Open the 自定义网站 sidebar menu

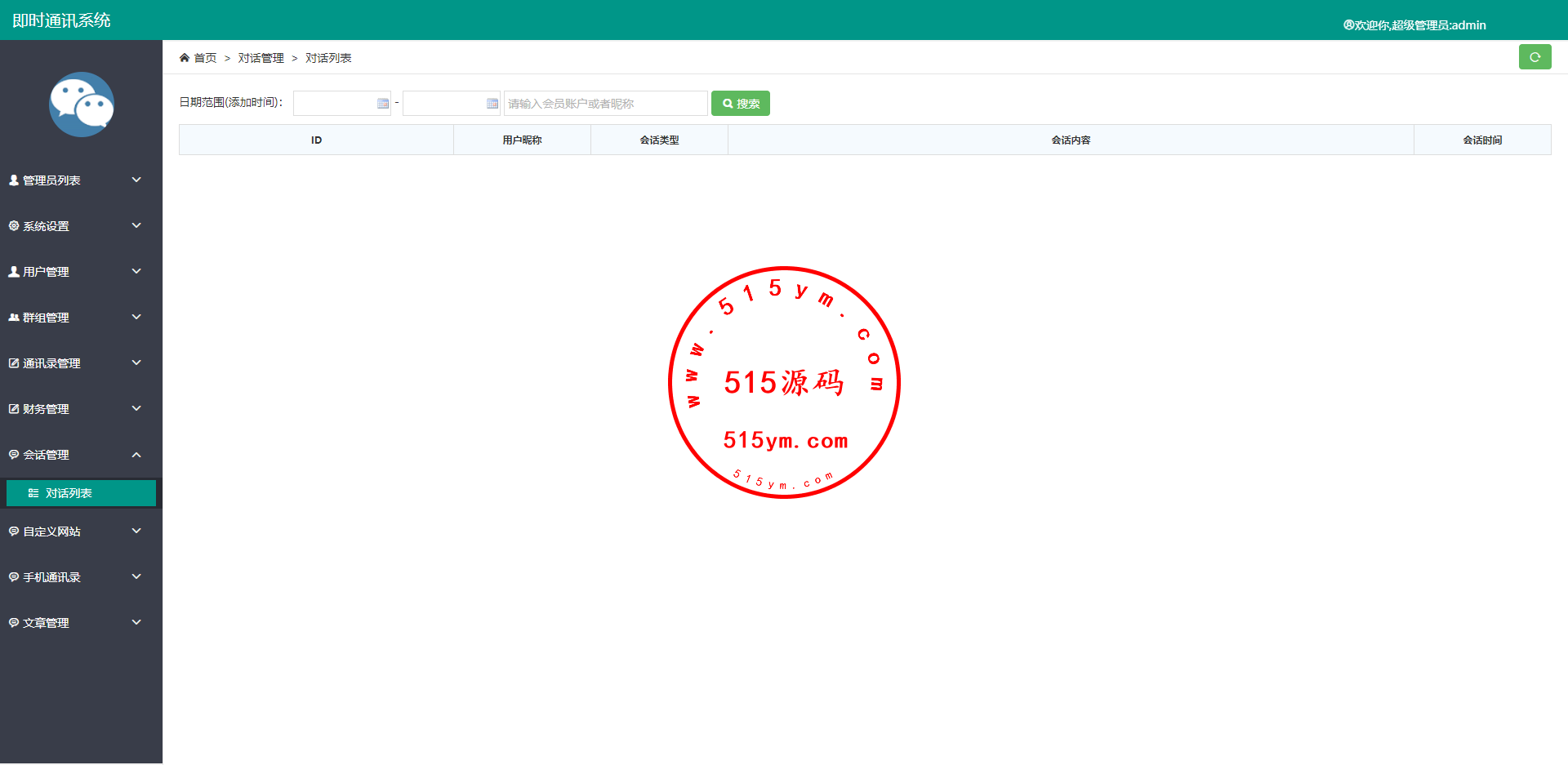pos(73,531)
